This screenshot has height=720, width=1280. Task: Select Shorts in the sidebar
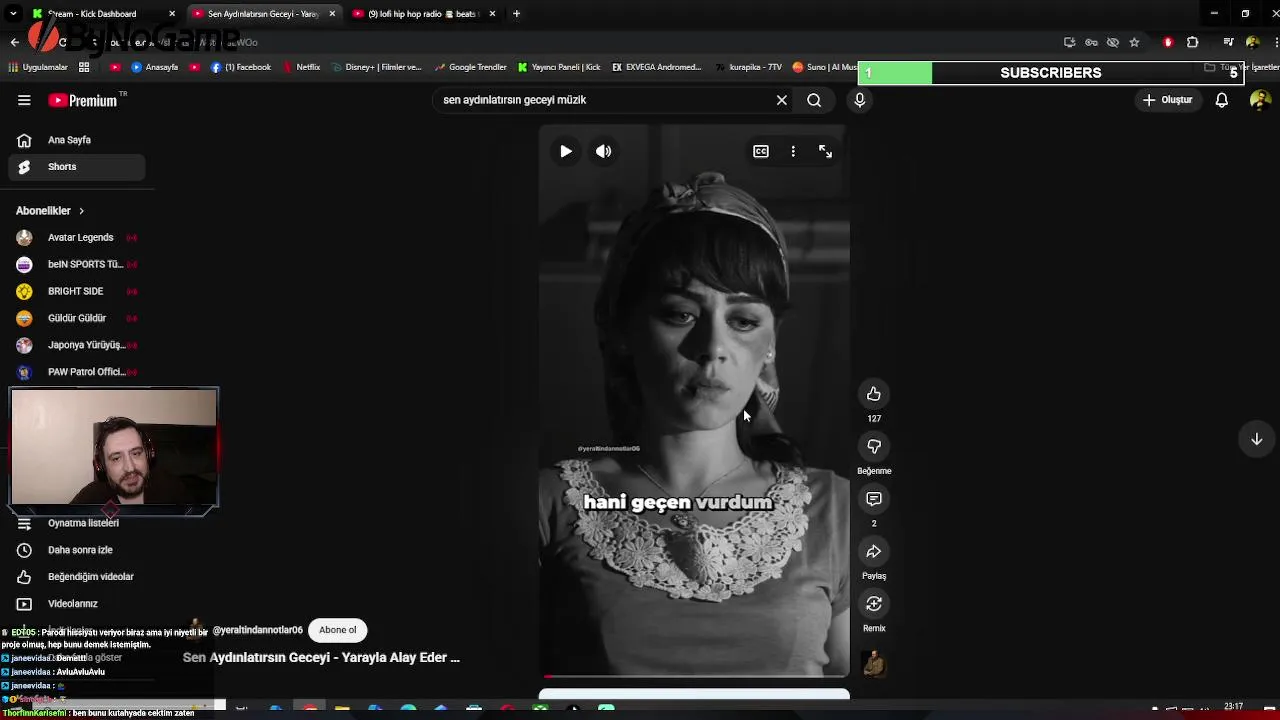[x=77, y=167]
